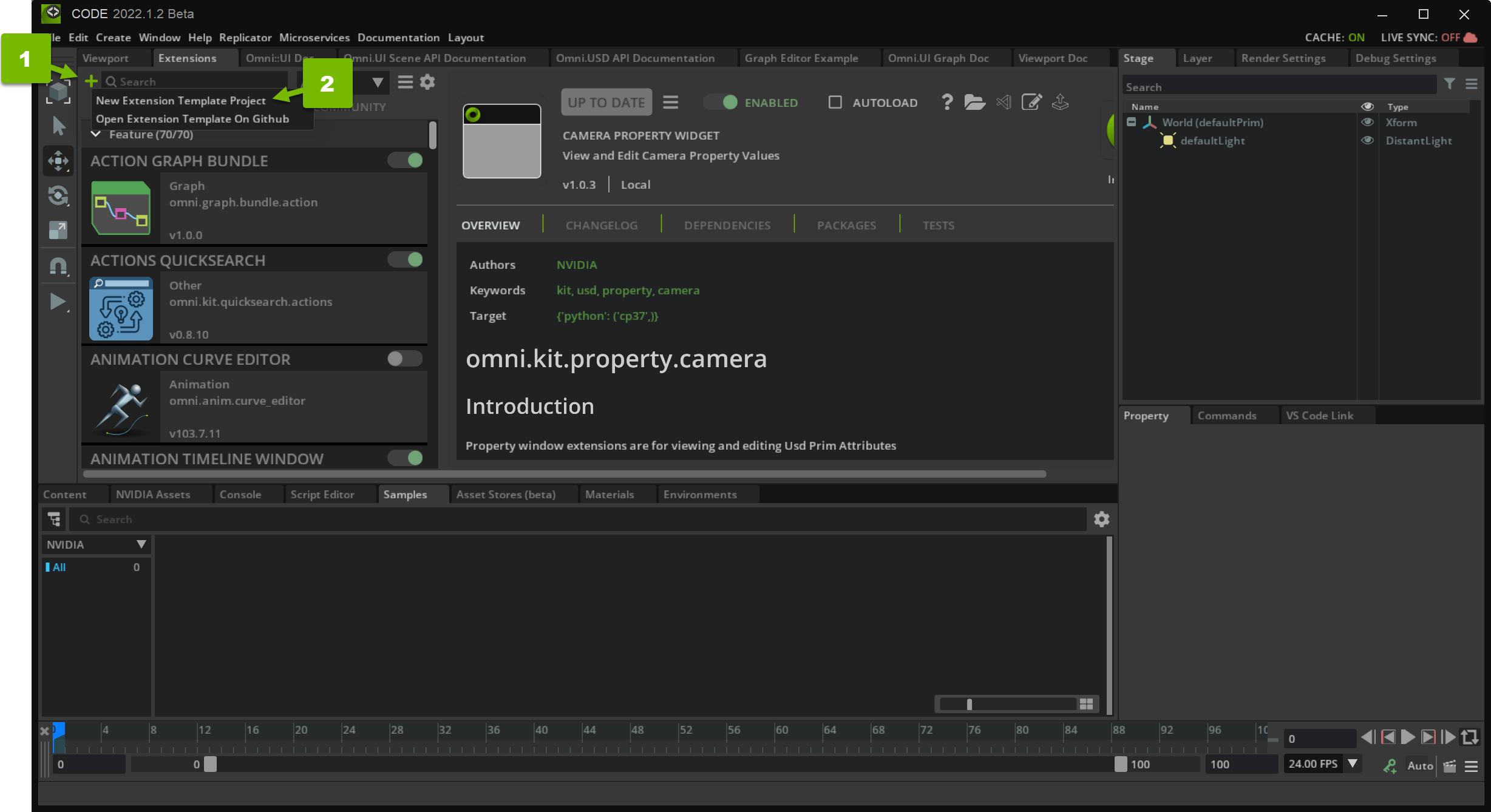1491x812 pixels.
Task: Toggle Animation Timeline Window extension
Action: [406, 458]
